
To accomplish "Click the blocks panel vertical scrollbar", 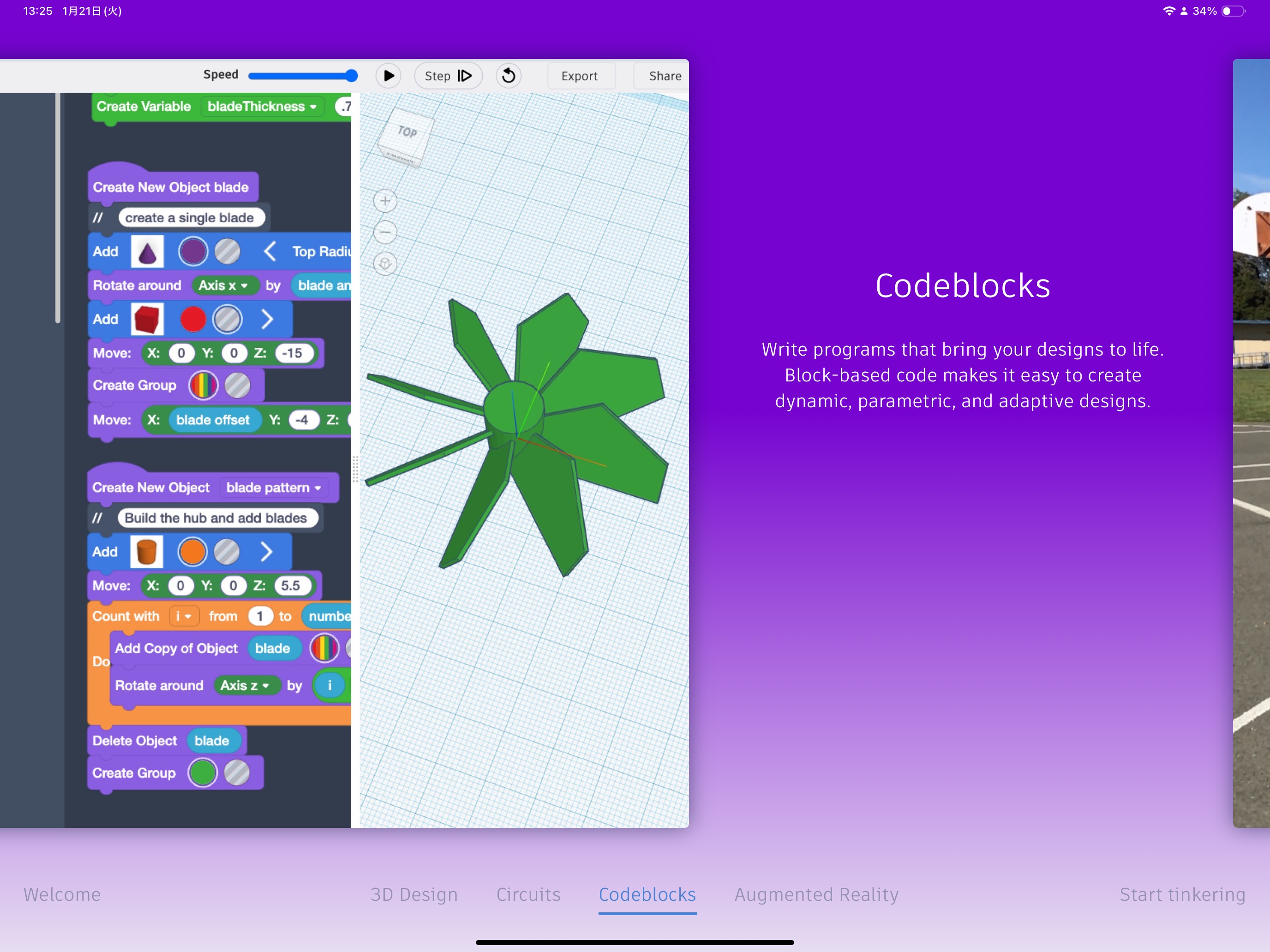I will (x=57, y=208).
